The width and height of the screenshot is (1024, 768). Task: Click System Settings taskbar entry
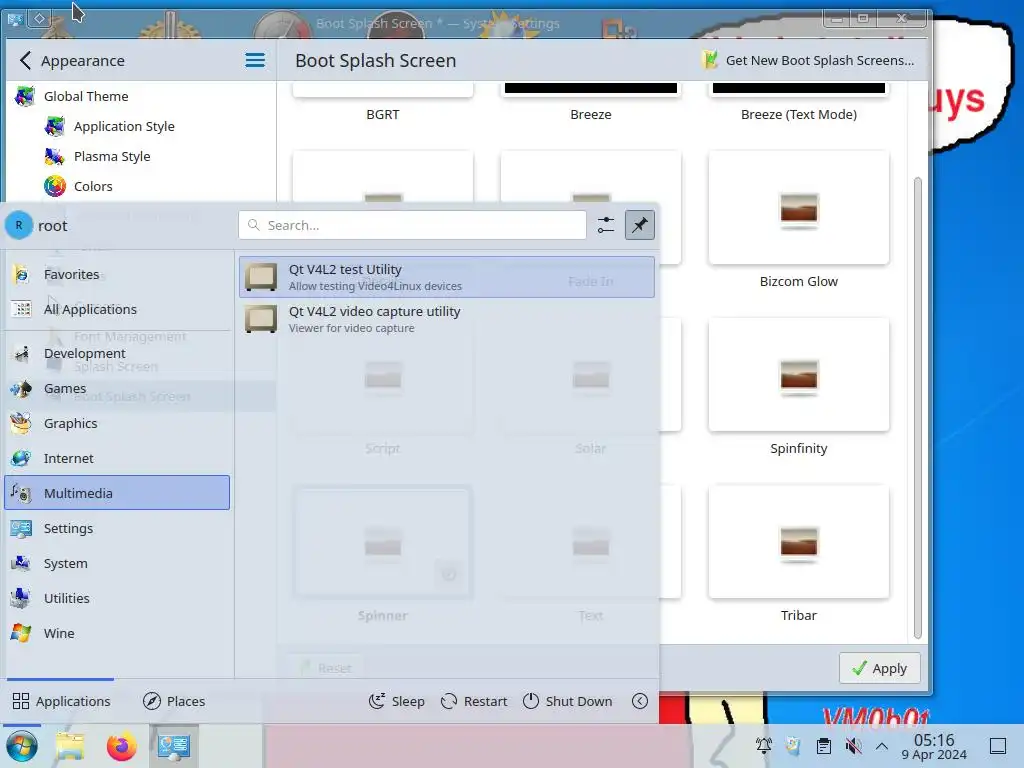pyautogui.click(x=174, y=746)
